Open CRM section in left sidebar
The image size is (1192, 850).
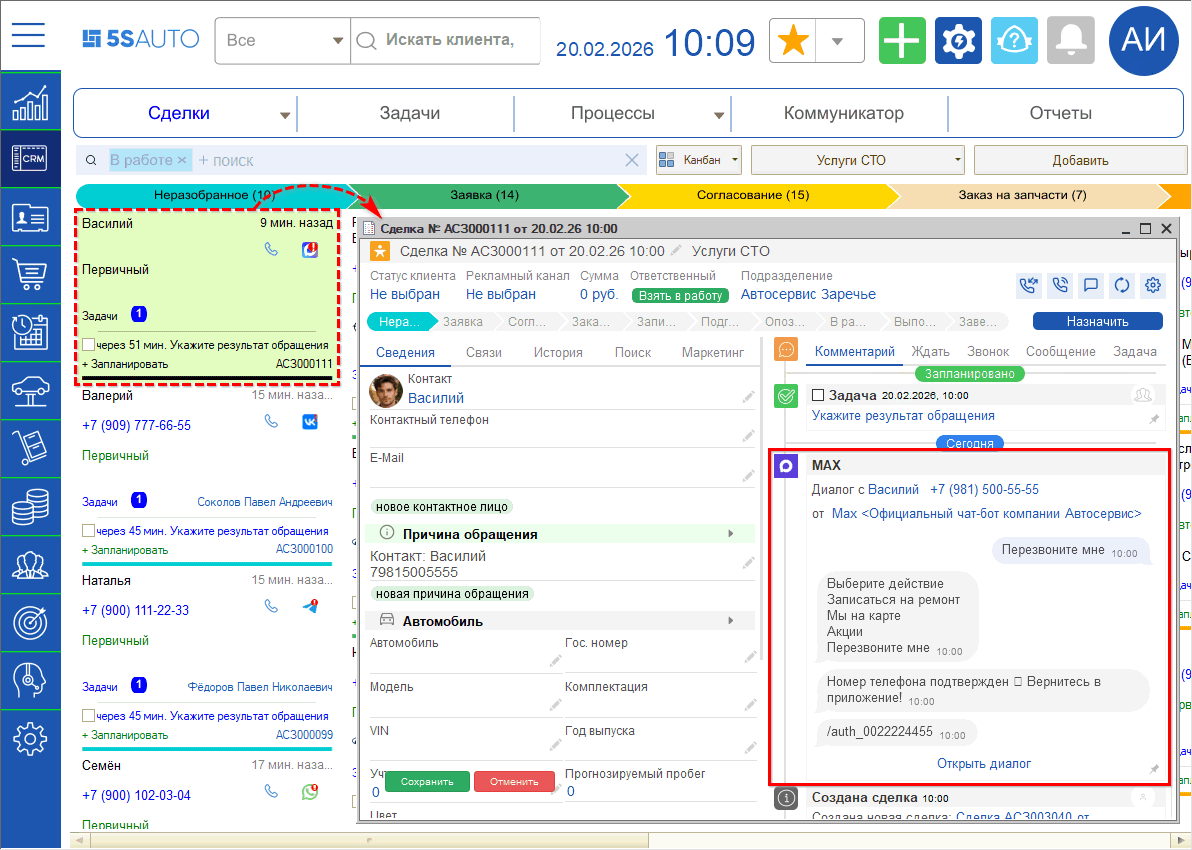click(x=29, y=159)
